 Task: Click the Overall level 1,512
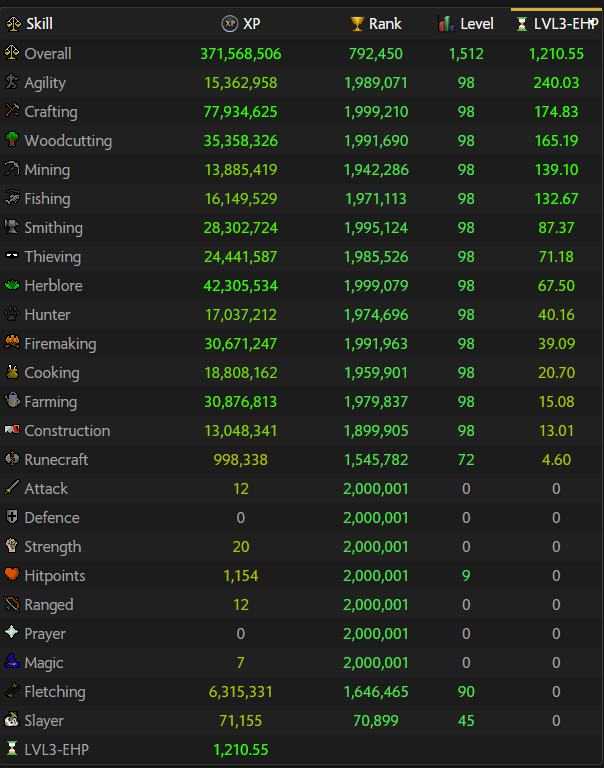pyautogui.click(x=466, y=53)
